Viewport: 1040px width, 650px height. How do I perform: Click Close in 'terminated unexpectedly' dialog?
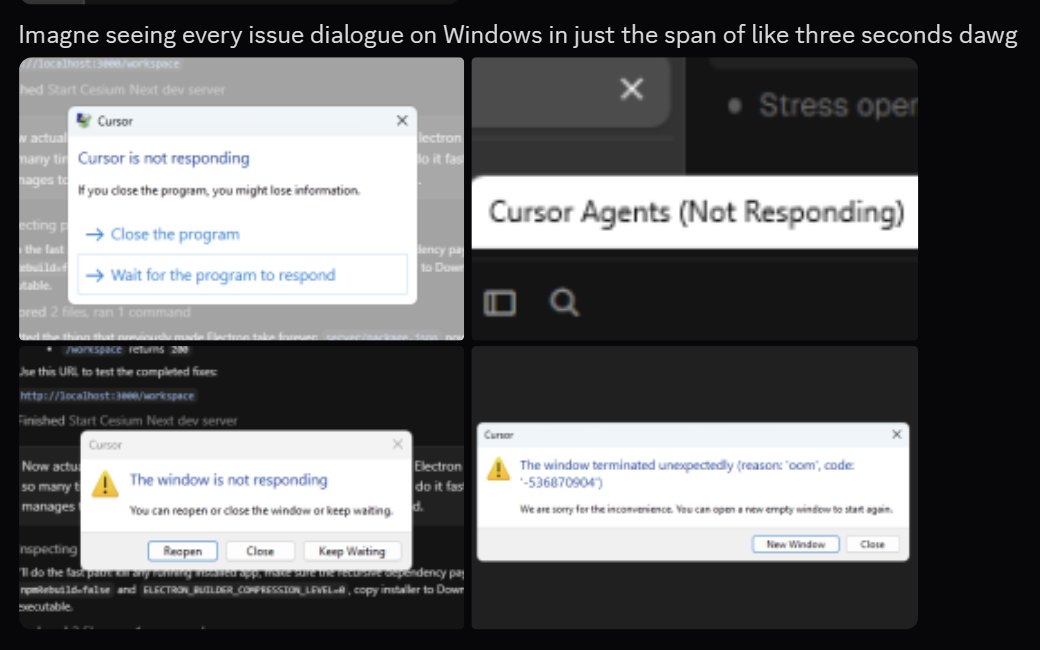[x=872, y=544]
